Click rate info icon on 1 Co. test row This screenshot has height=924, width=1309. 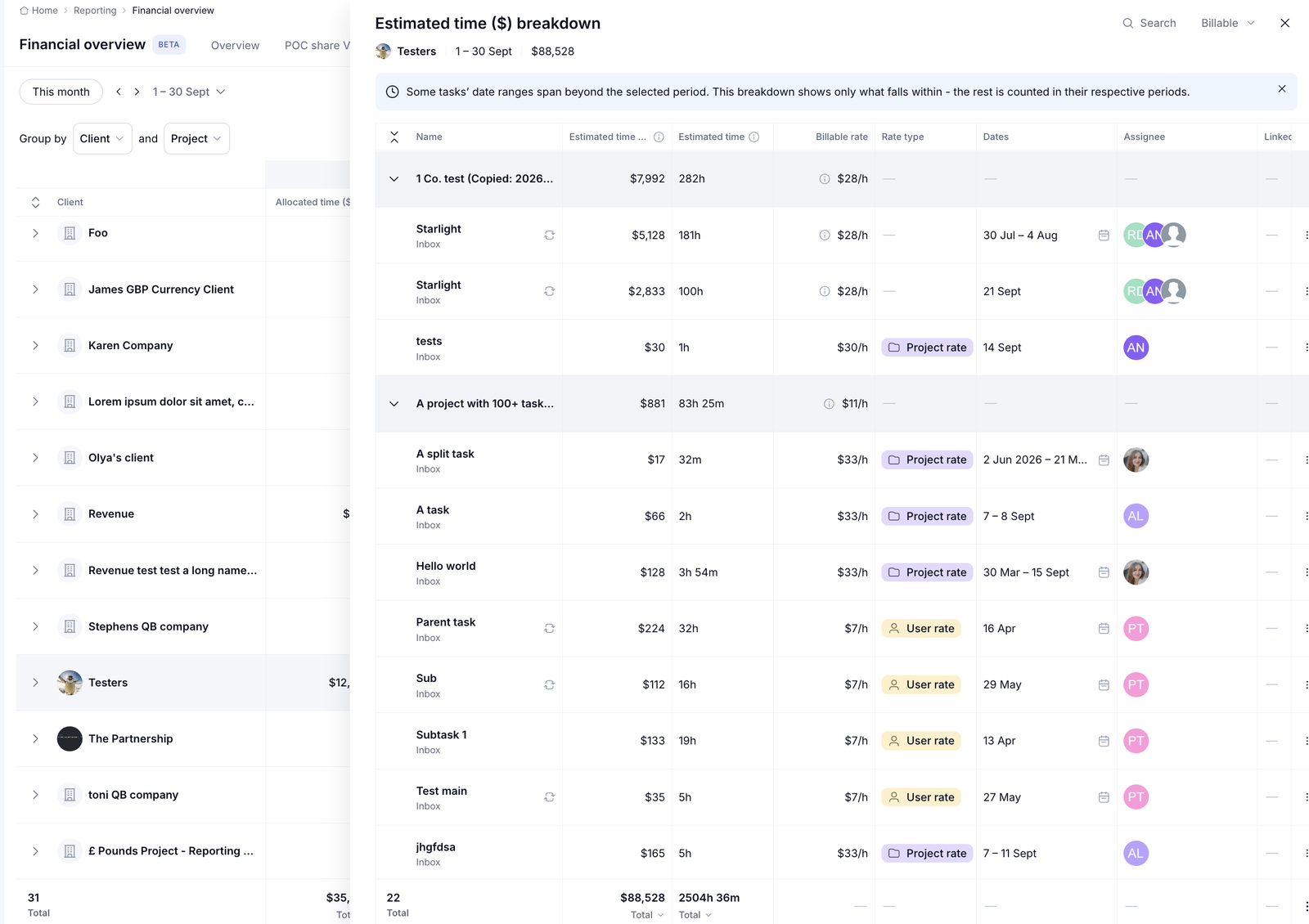tap(825, 179)
